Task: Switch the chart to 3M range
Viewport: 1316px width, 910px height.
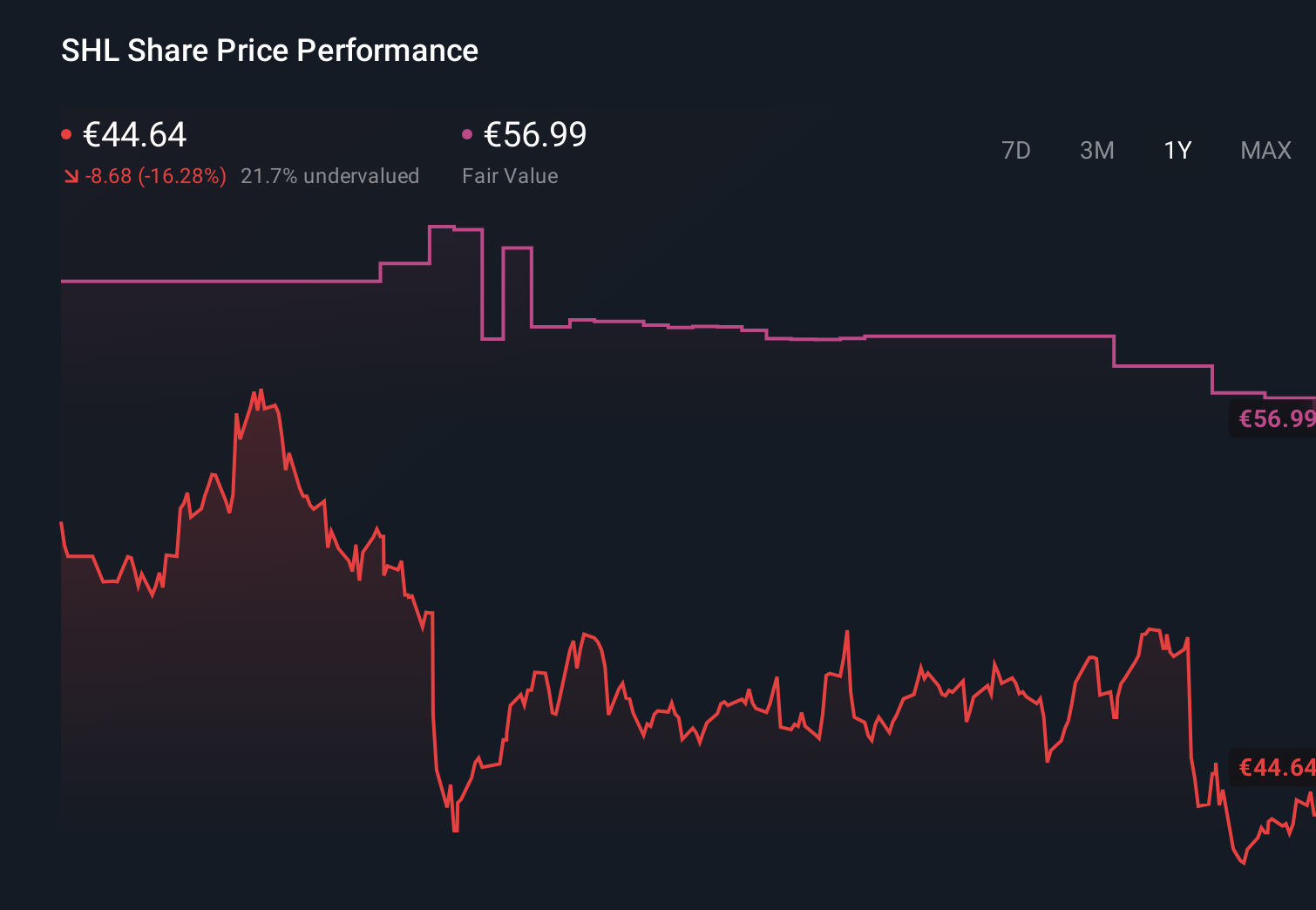Action: click(1097, 150)
